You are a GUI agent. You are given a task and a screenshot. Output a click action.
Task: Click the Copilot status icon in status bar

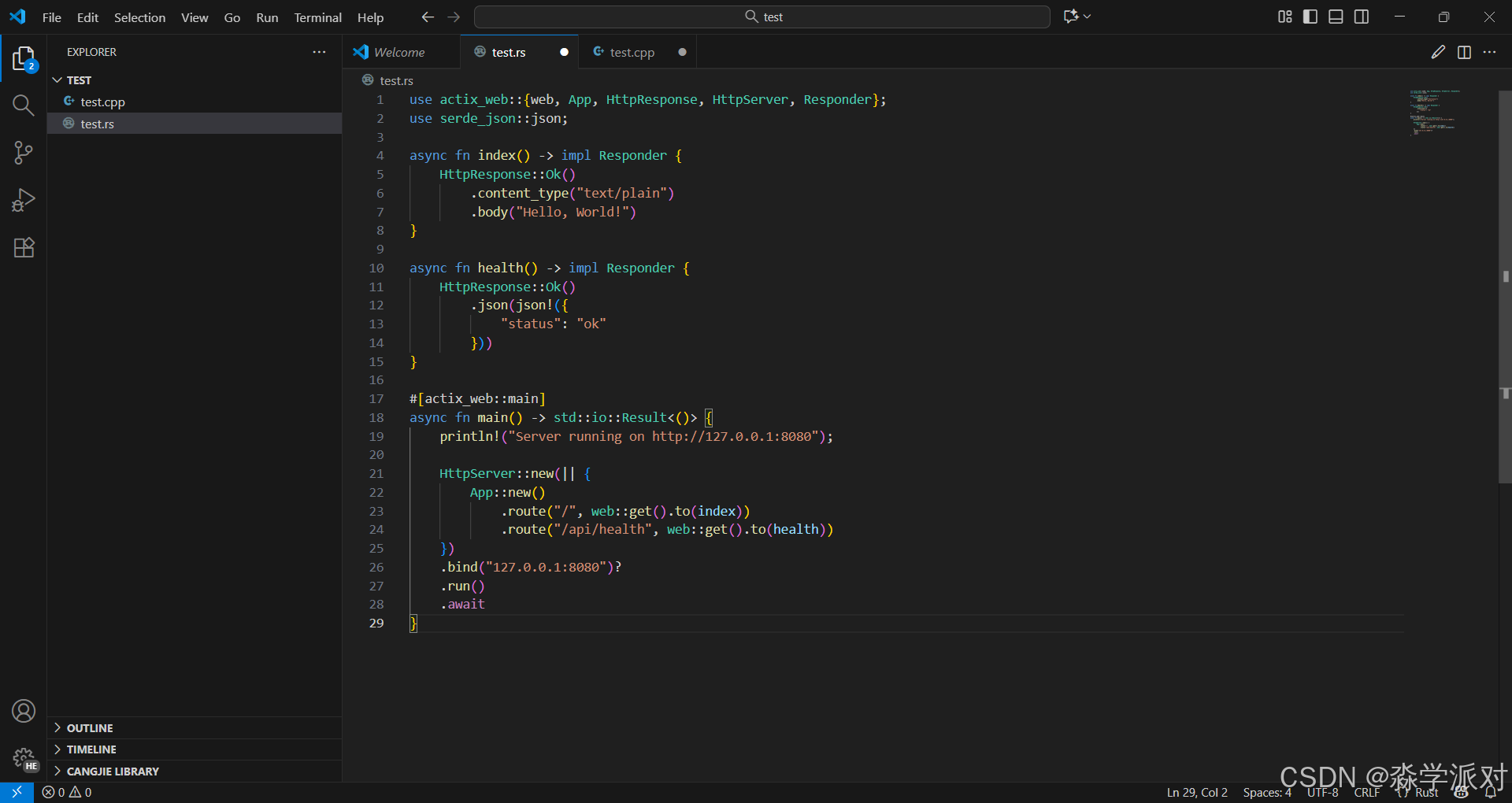[x=1462, y=793]
